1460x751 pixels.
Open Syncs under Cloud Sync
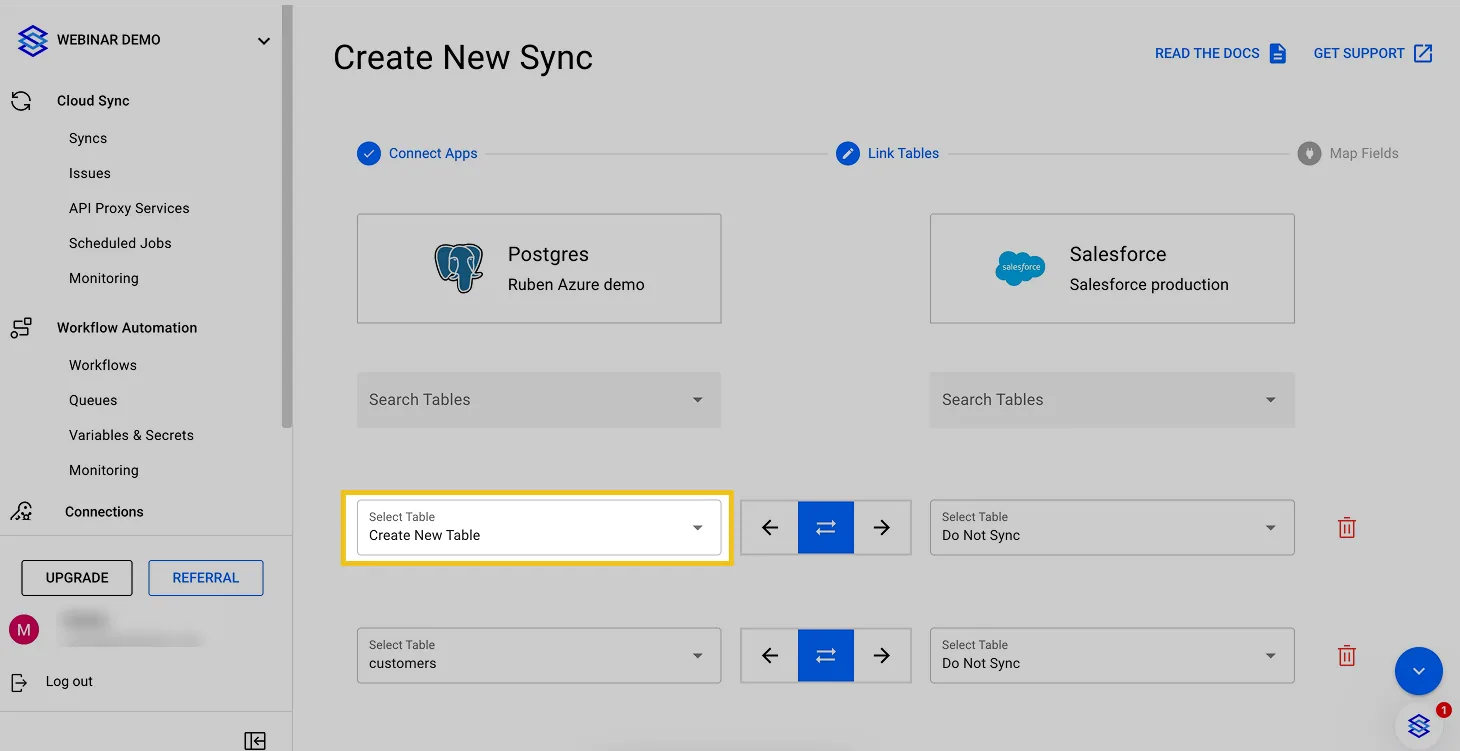(x=88, y=139)
